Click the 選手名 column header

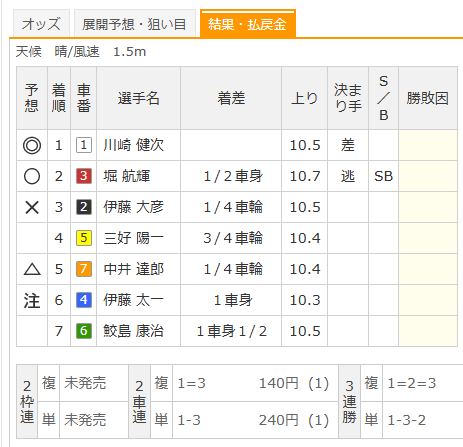pos(139,98)
